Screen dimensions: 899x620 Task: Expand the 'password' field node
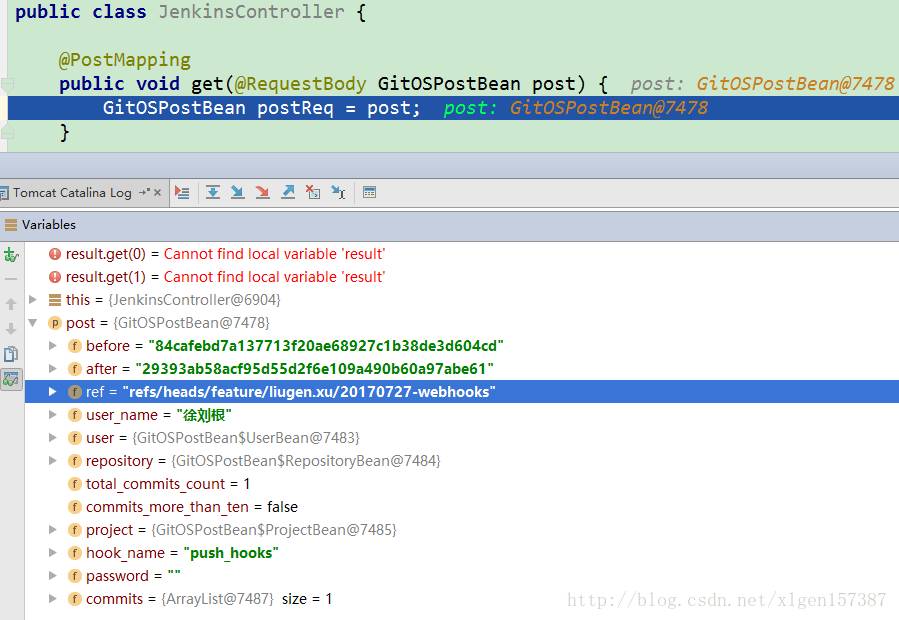click(53, 576)
